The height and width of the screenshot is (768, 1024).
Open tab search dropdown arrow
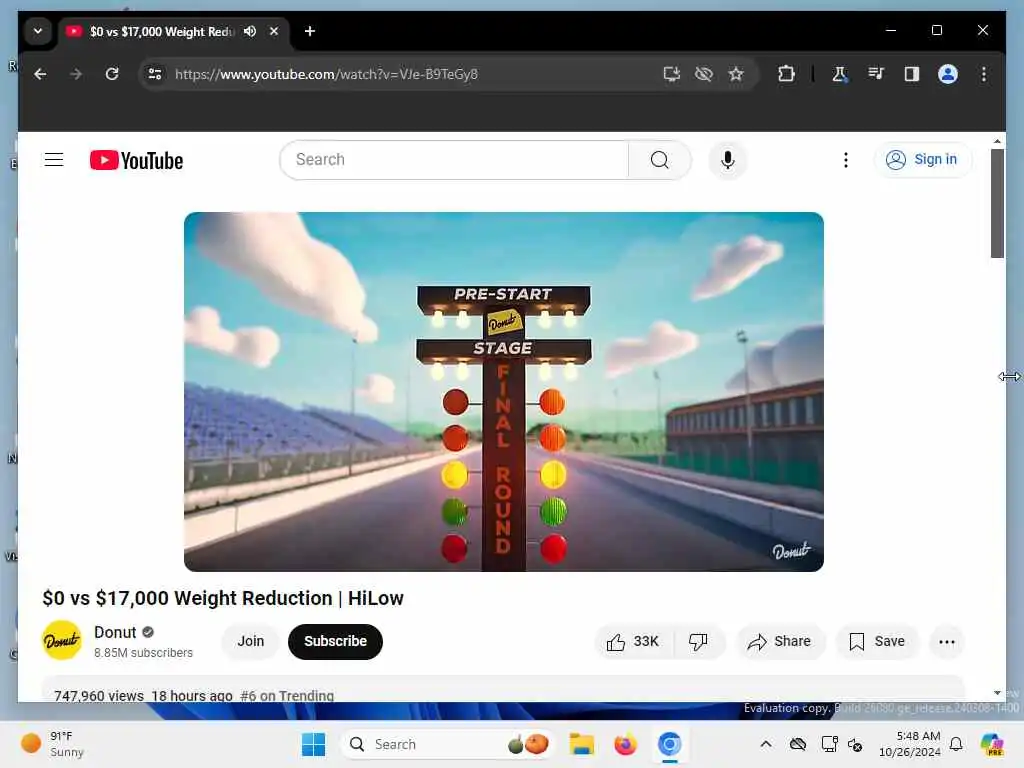38,31
